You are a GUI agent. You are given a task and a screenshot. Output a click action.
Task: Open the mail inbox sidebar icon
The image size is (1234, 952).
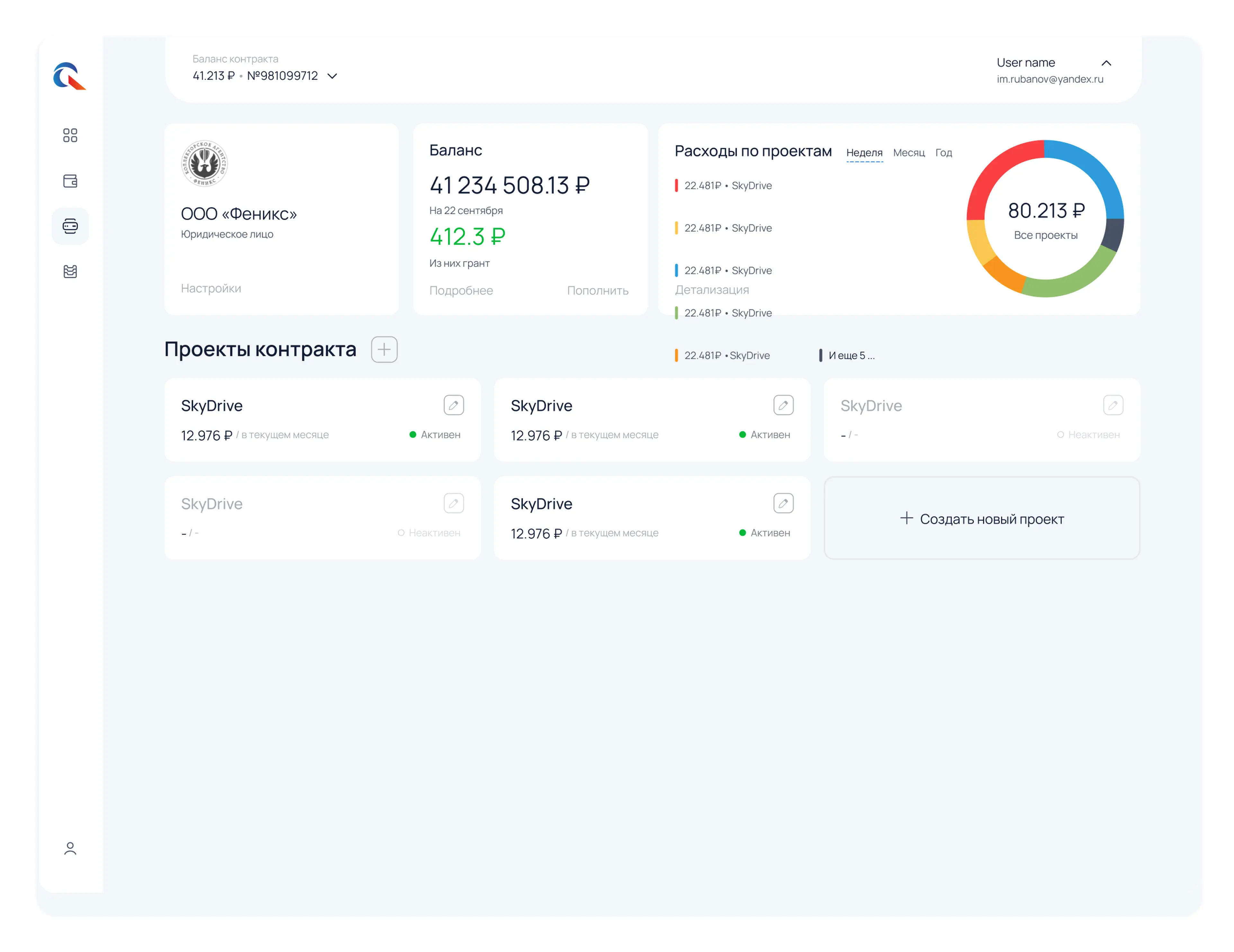pos(70,272)
